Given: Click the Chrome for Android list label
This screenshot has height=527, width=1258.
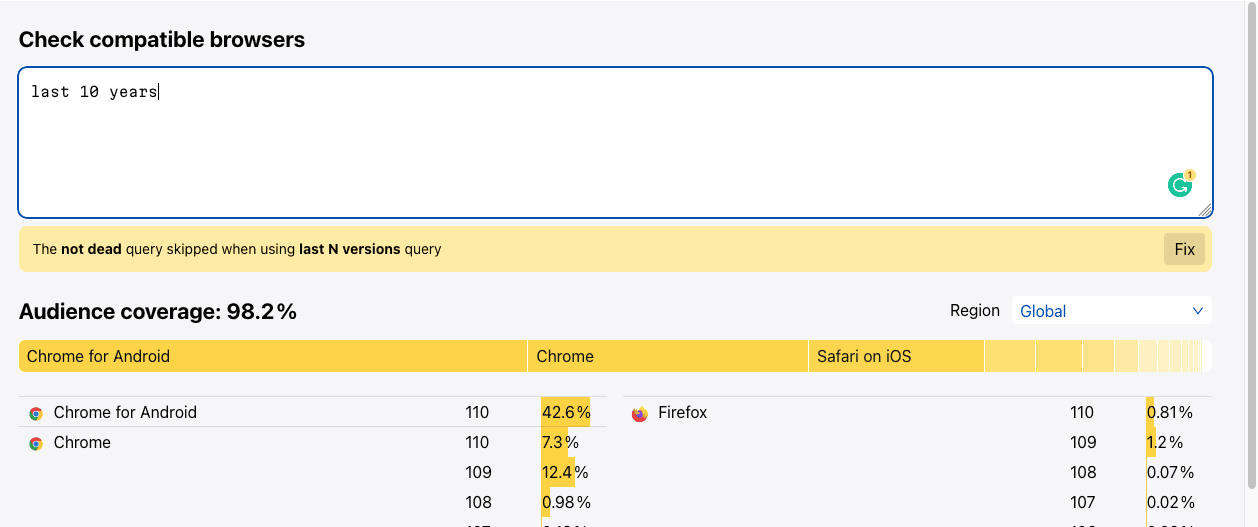Looking at the screenshot, I should click(x=125, y=412).
